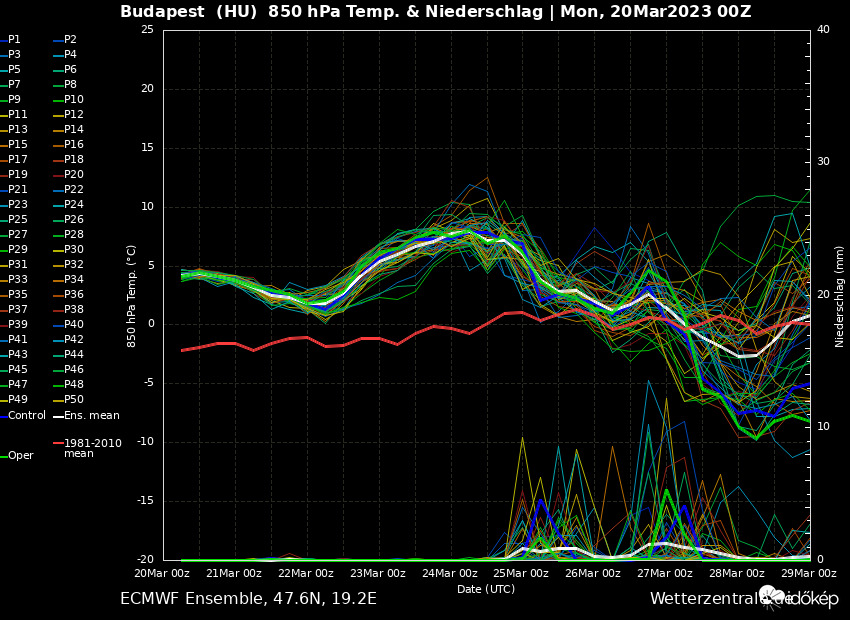Click the 20Mar 00z date axis label
This screenshot has height=620, width=850.
point(162,574)
